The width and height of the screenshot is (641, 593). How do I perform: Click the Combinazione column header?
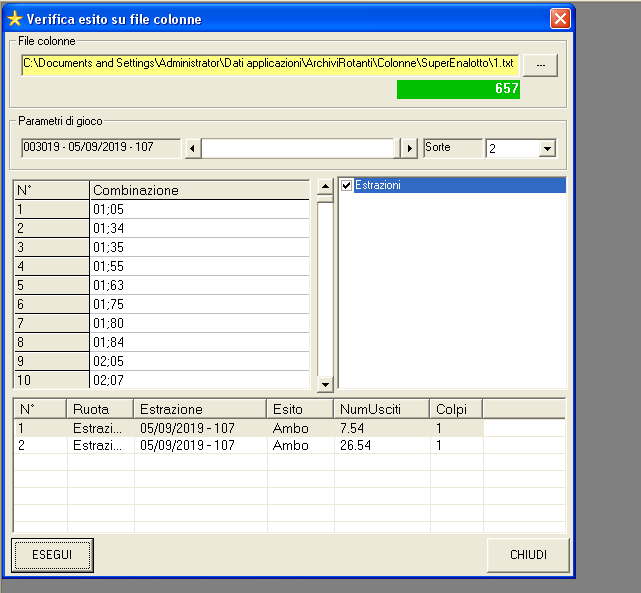click(199, 190)
